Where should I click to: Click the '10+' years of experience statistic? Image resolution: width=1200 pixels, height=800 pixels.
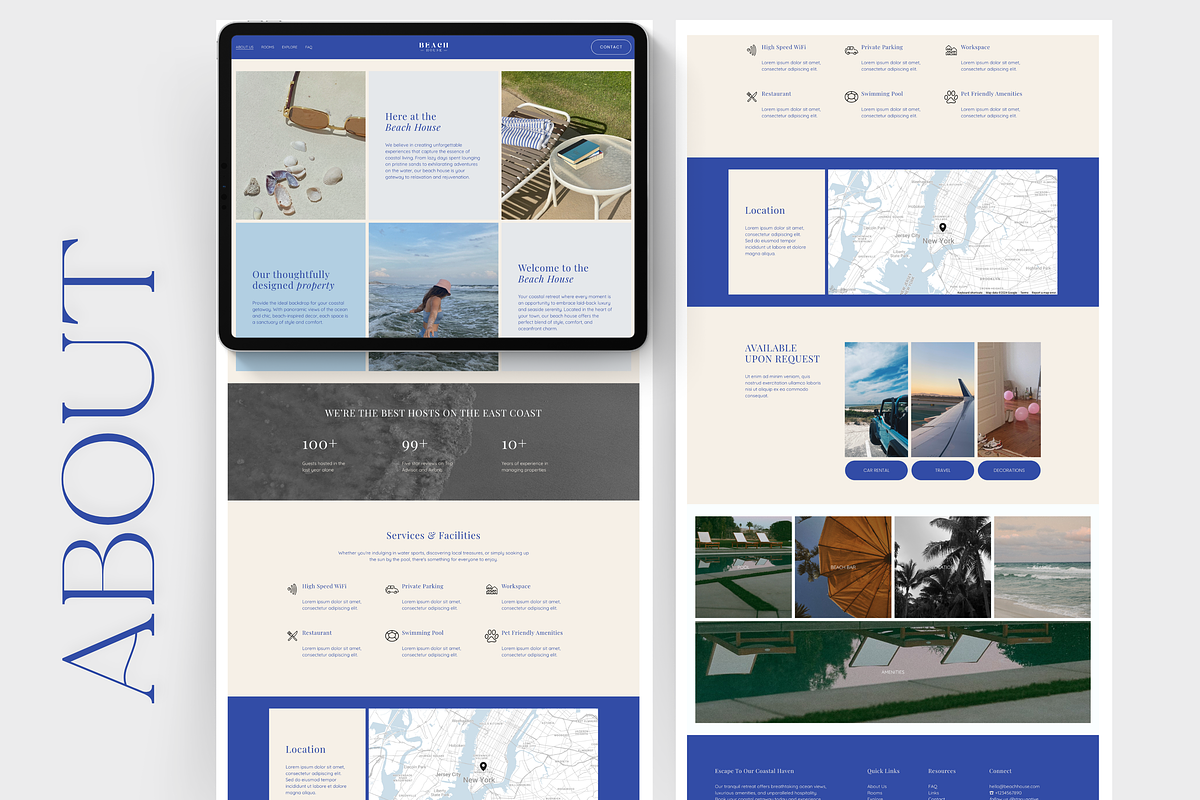click(x=514, y=444)
